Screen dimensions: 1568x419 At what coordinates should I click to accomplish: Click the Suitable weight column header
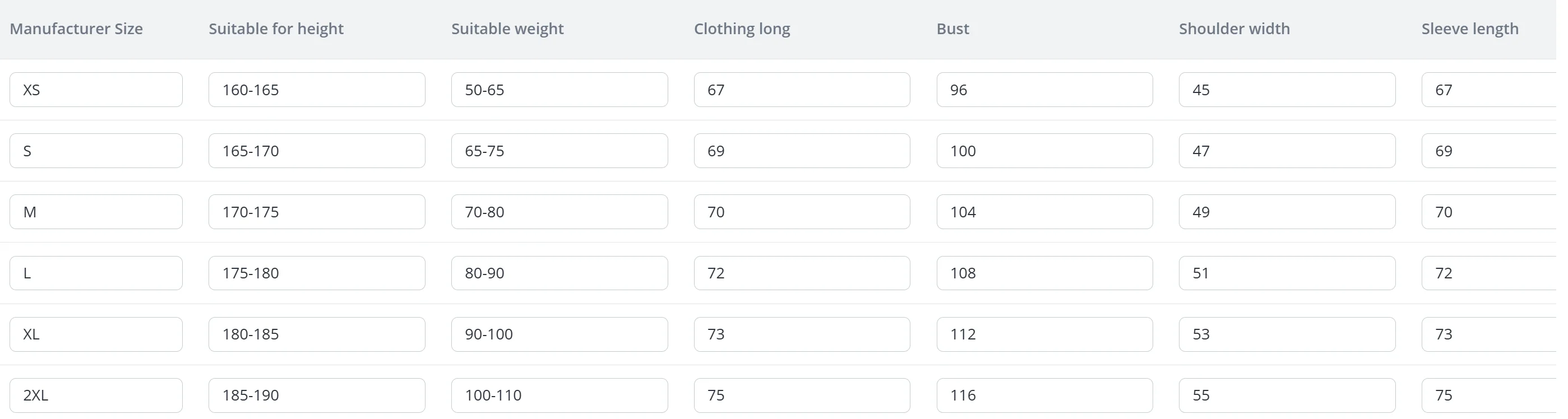507,29
